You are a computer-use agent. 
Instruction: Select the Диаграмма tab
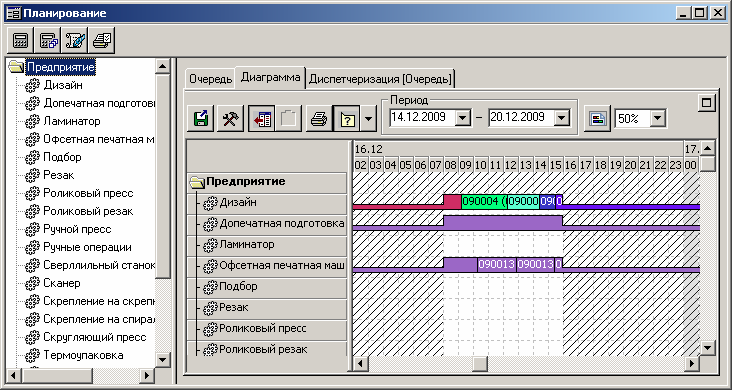click(270, 78)
